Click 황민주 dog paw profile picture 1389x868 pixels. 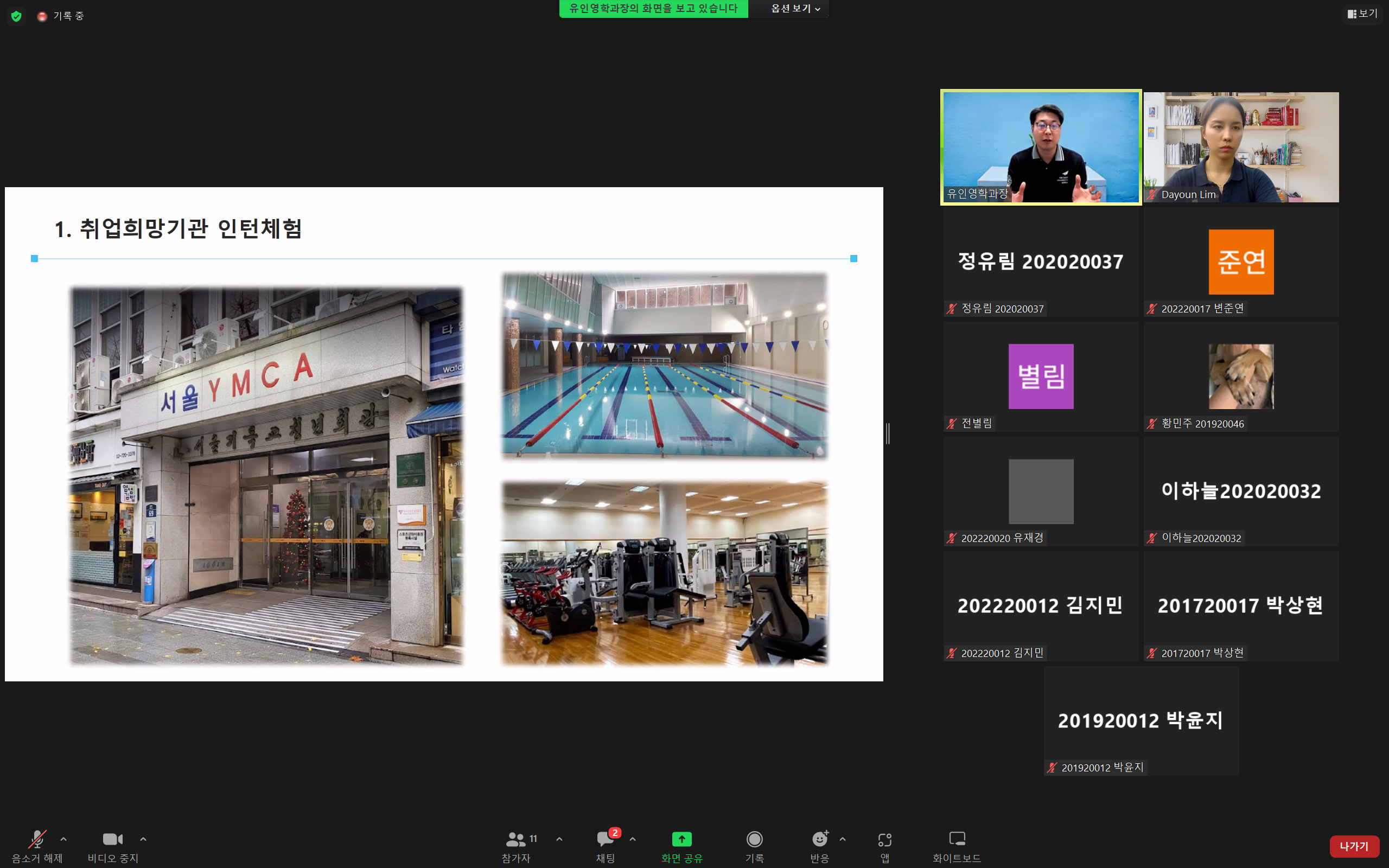point(1241,376)
